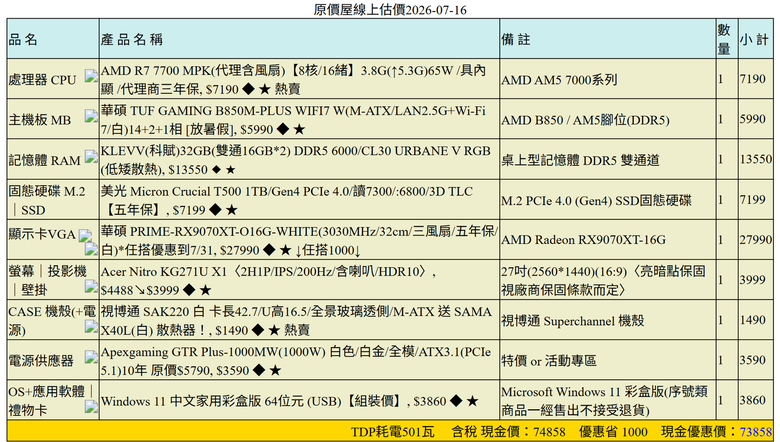The width and height of the screenshot is (780, 442).
Task: Click the motherboard subtotal 5990
Action: pyautogui.click(x=752, y=119)
